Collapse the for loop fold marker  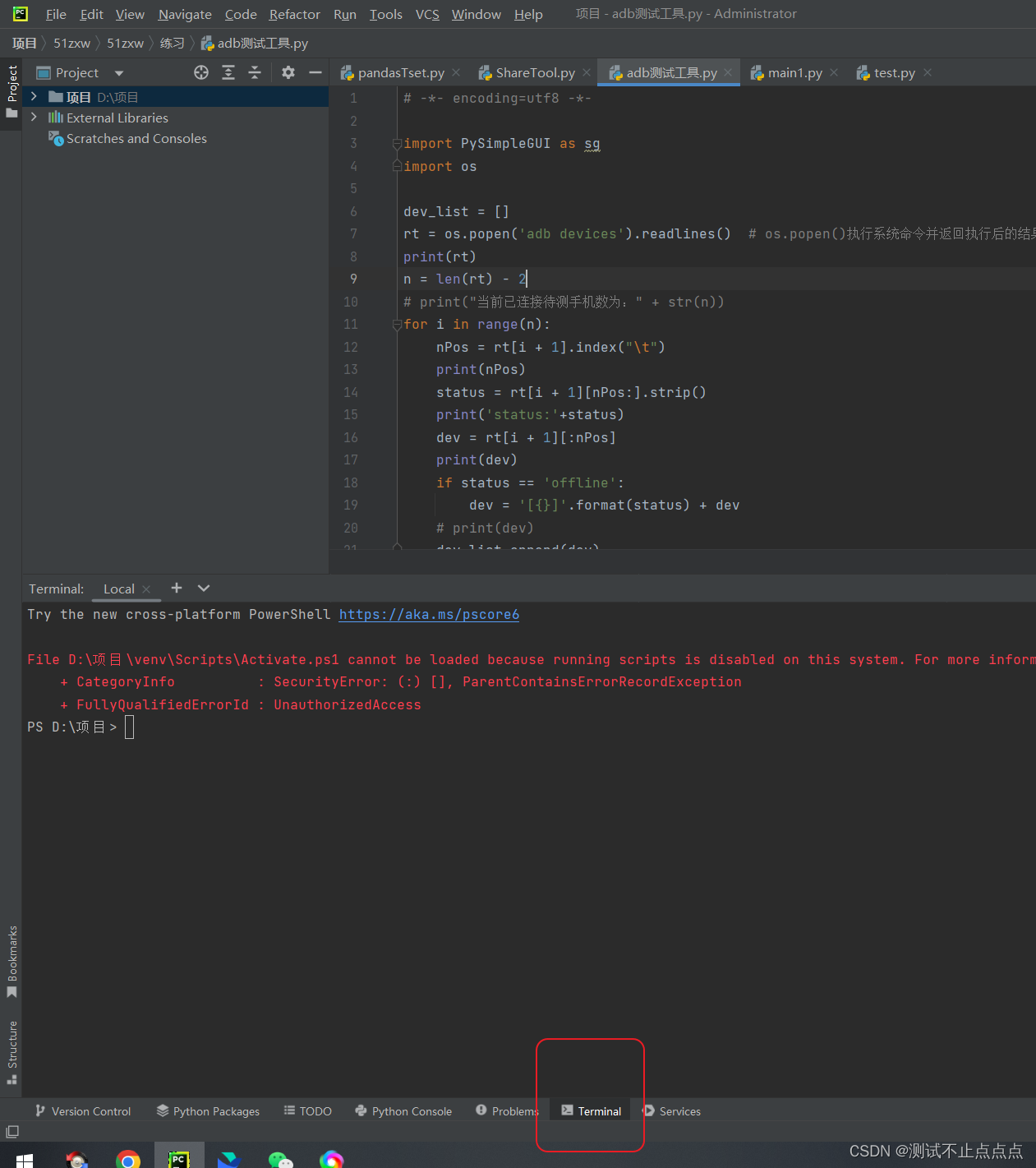coord(397,325)
